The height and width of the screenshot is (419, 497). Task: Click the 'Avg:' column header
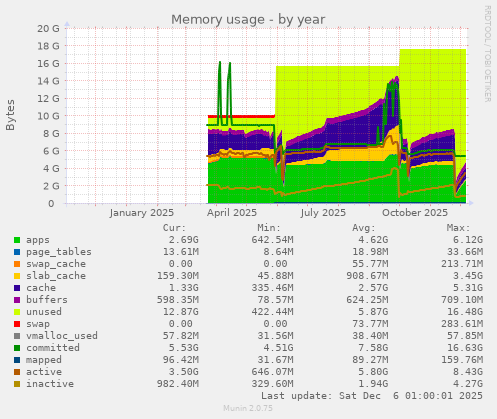(364, 228)
